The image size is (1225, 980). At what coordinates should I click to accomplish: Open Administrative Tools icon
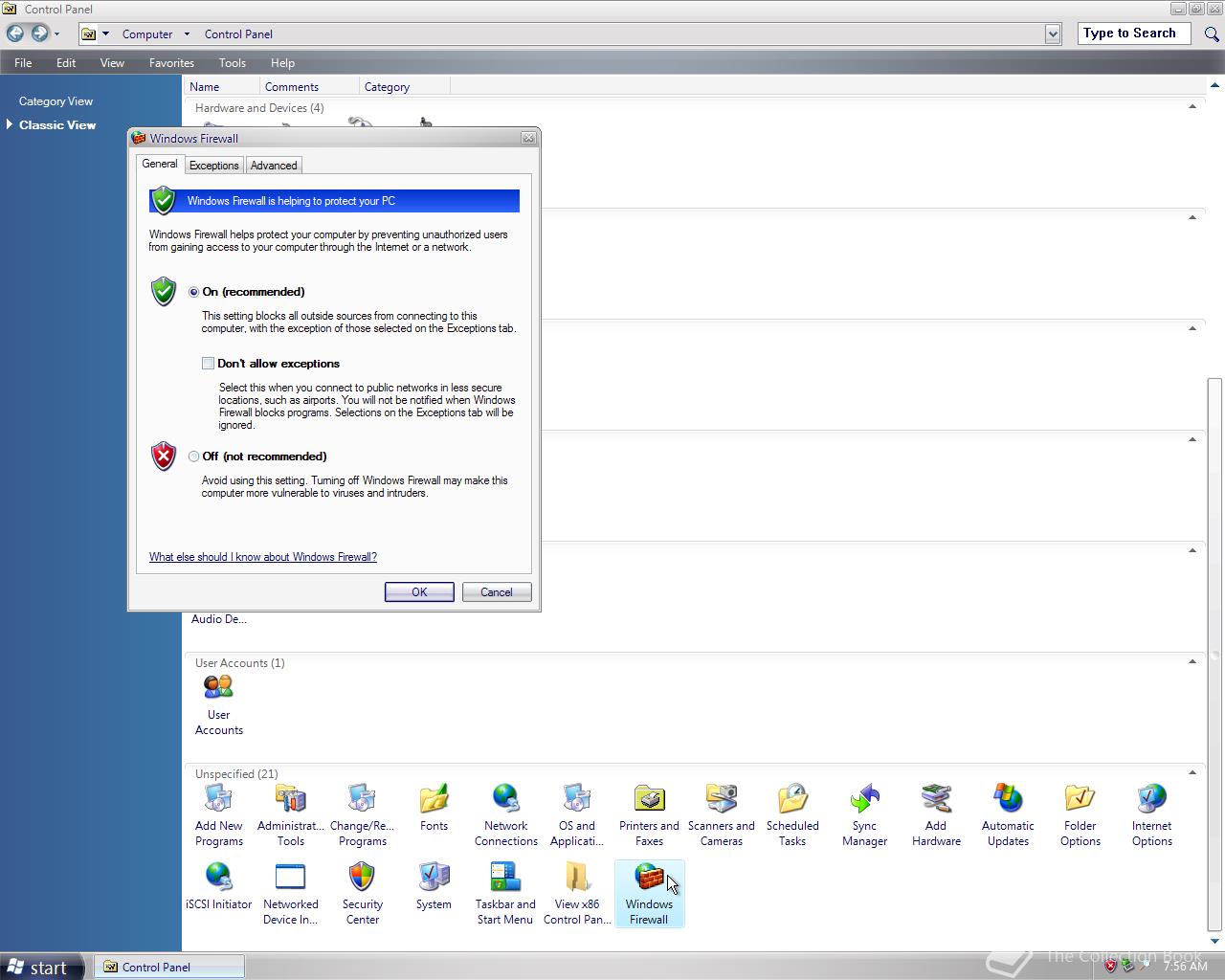point(291,815)
